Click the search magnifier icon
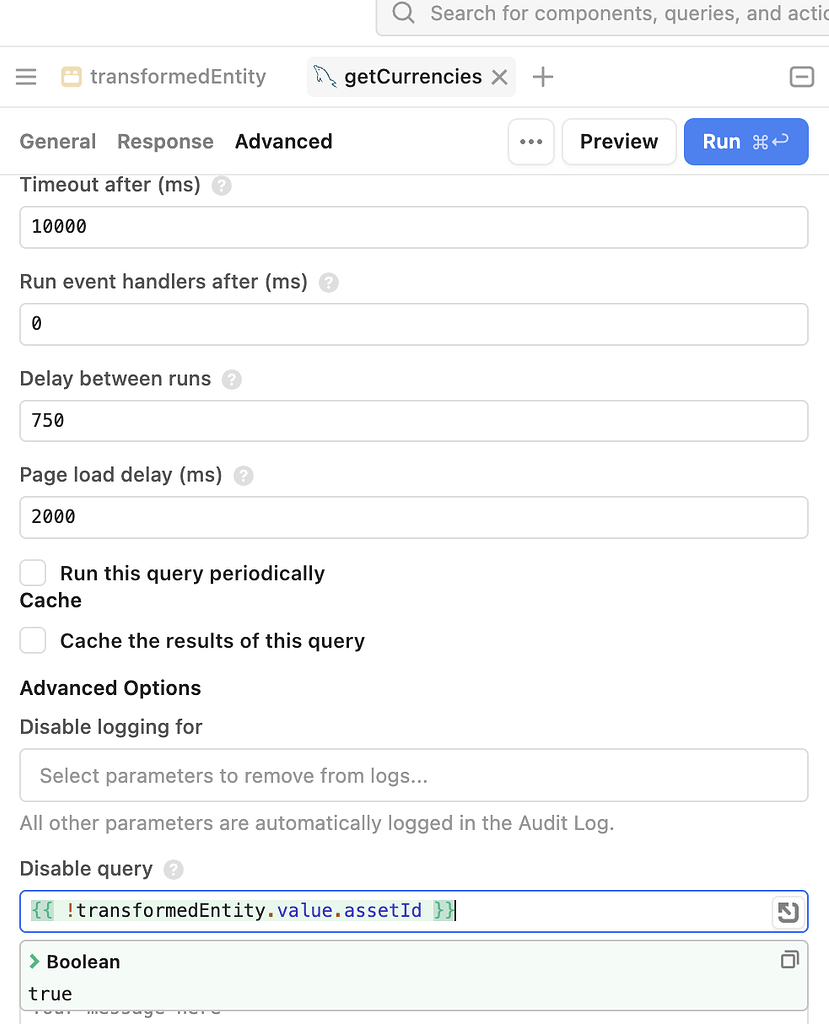The width and height of the screenshot is (829, 1024). click(x=404, y=12)
